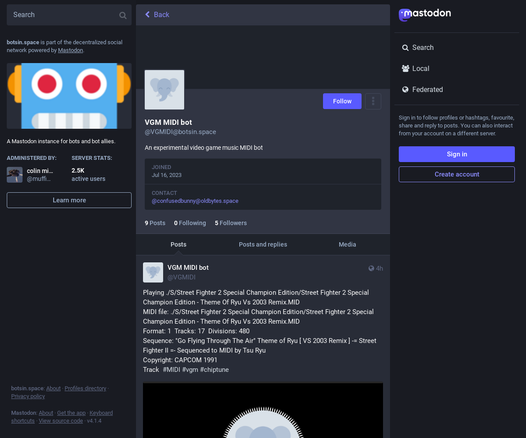Screen dimensions: 526x438
Task: Click the Create account button
Action: click(x=457, y=174)
